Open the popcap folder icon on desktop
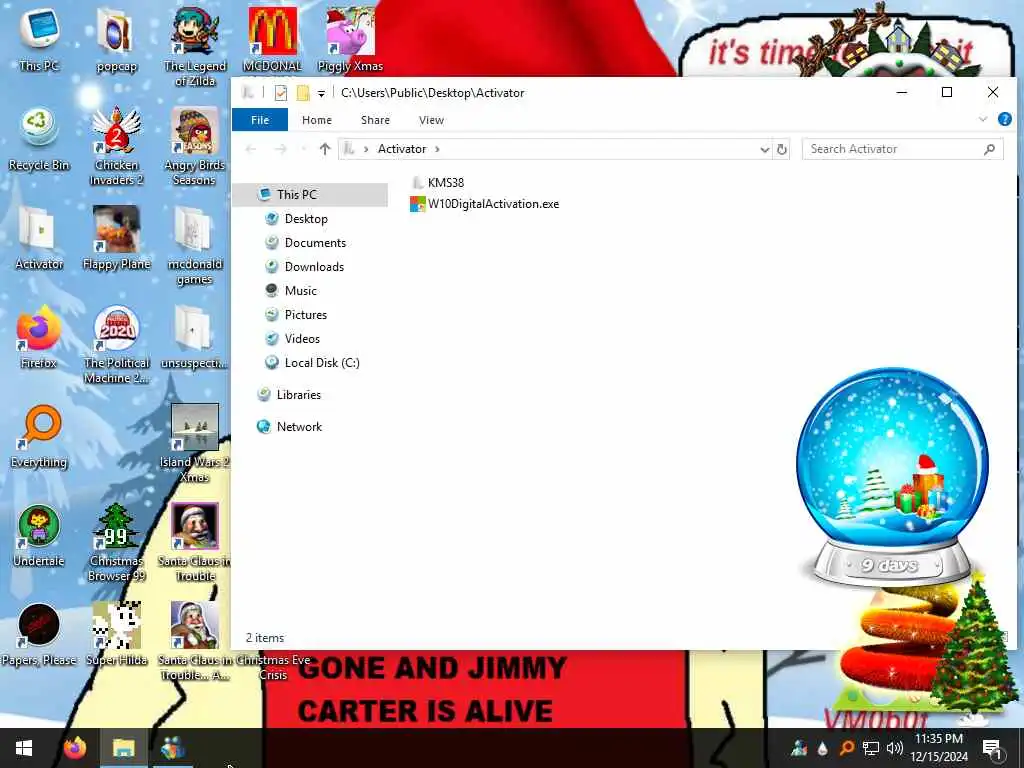The width and height of the screenshot is (1024, 768). pos(116,39)
